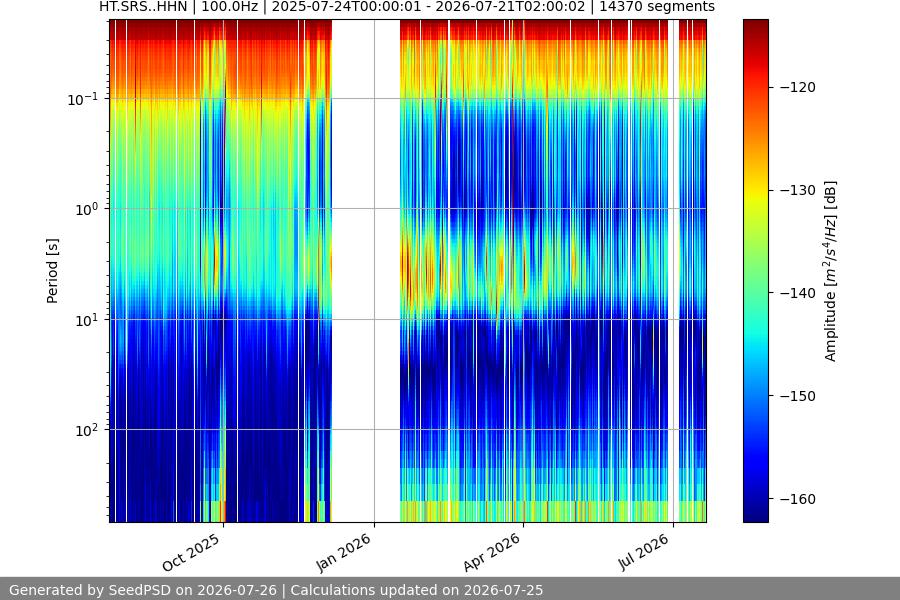This screenshot has height=600, width=900.
Task: Click the 10⁻¹ period tick label
Action: tap(83, 99)
